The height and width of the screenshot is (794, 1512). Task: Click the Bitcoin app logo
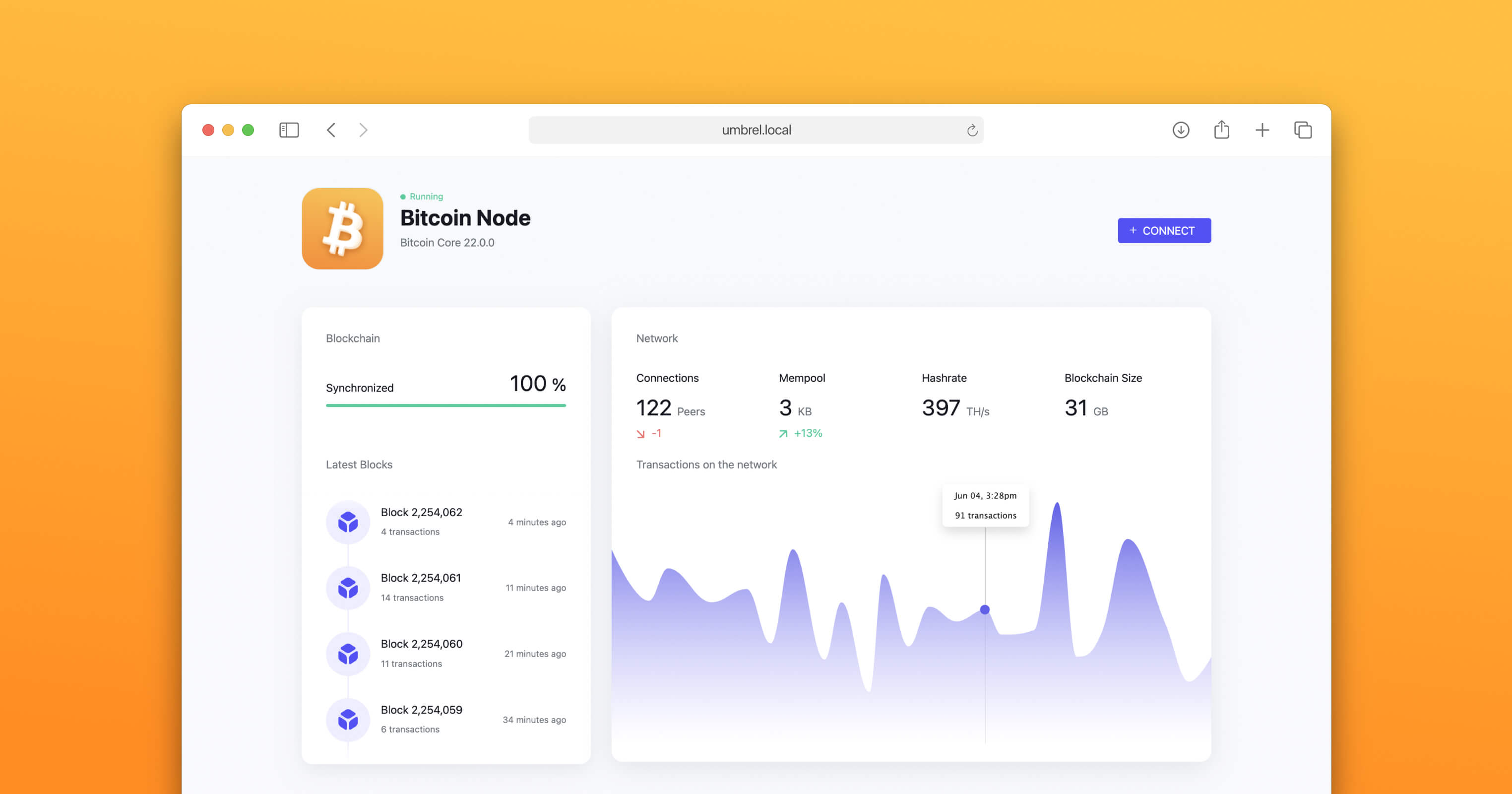click(342, 228)
